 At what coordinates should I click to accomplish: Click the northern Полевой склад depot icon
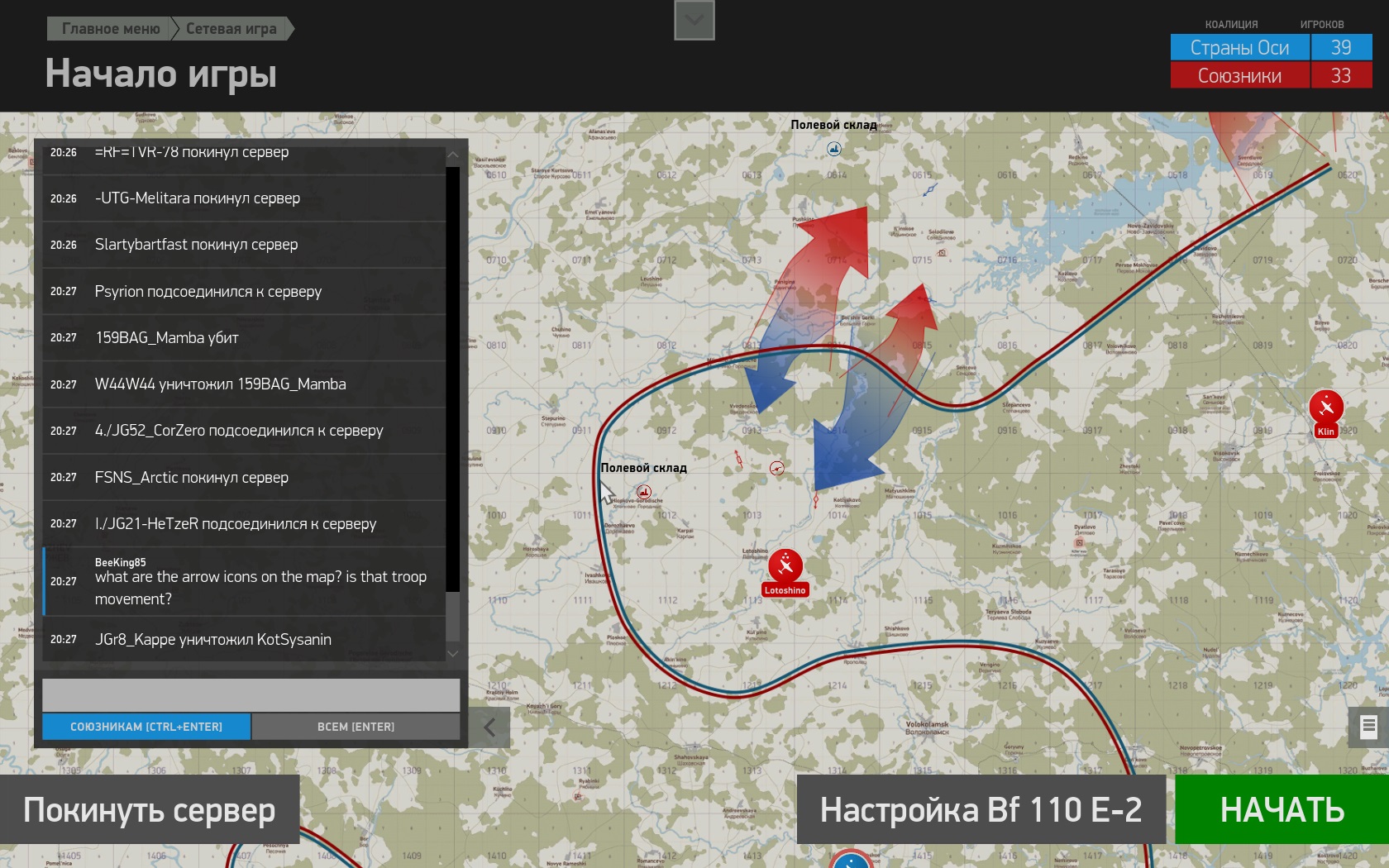(x=834, y=149)
